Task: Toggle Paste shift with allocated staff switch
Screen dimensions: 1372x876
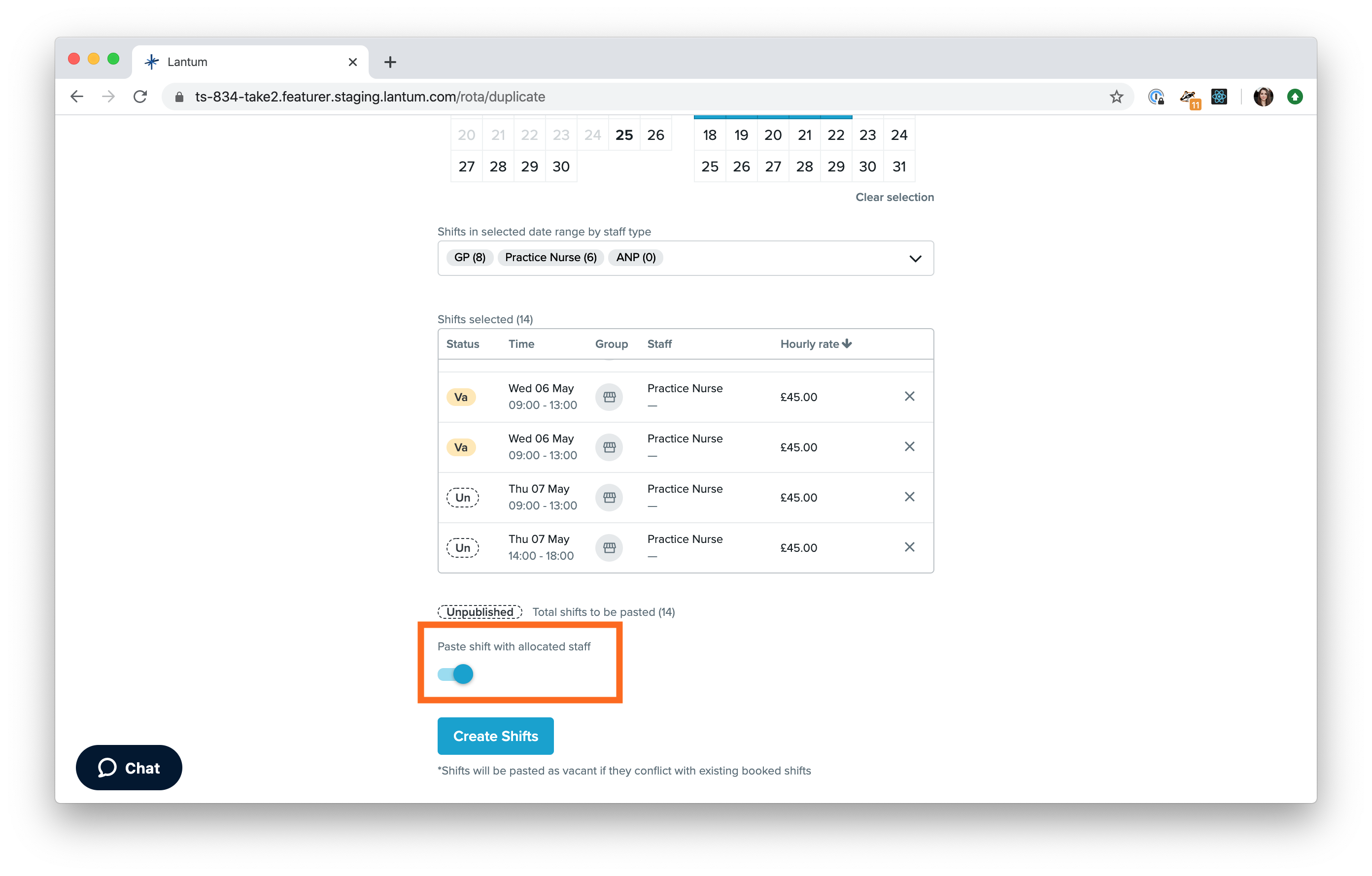Action: [455, 674]
